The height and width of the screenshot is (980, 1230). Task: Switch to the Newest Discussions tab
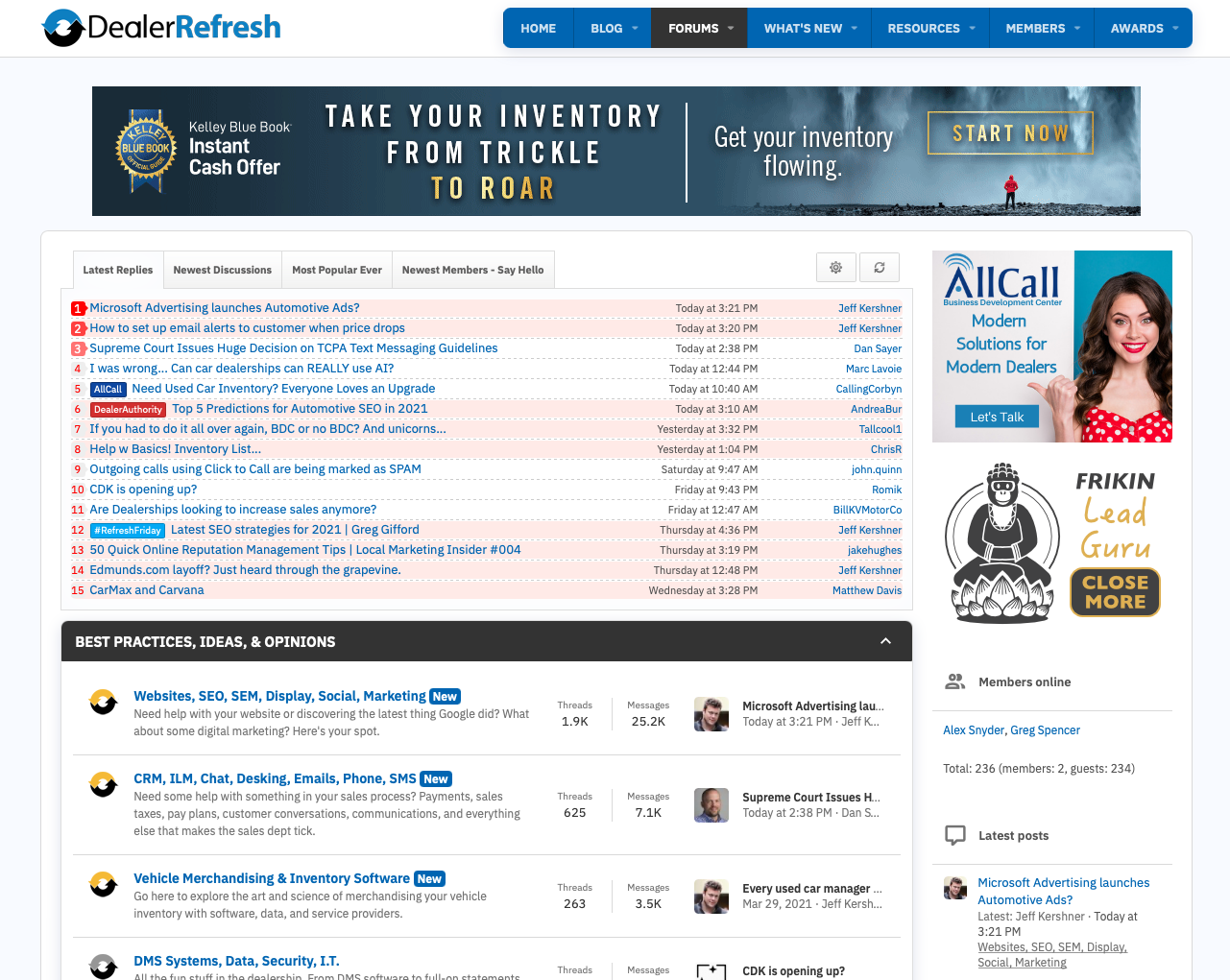(222, 270)
